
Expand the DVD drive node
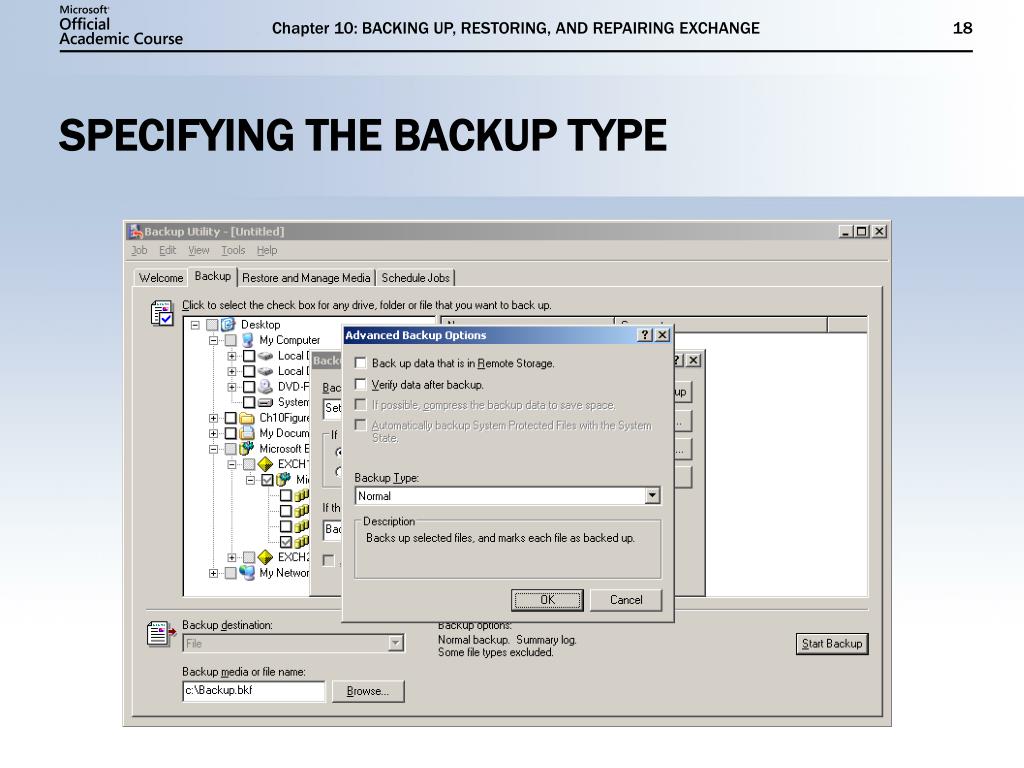tap(232, 387)
